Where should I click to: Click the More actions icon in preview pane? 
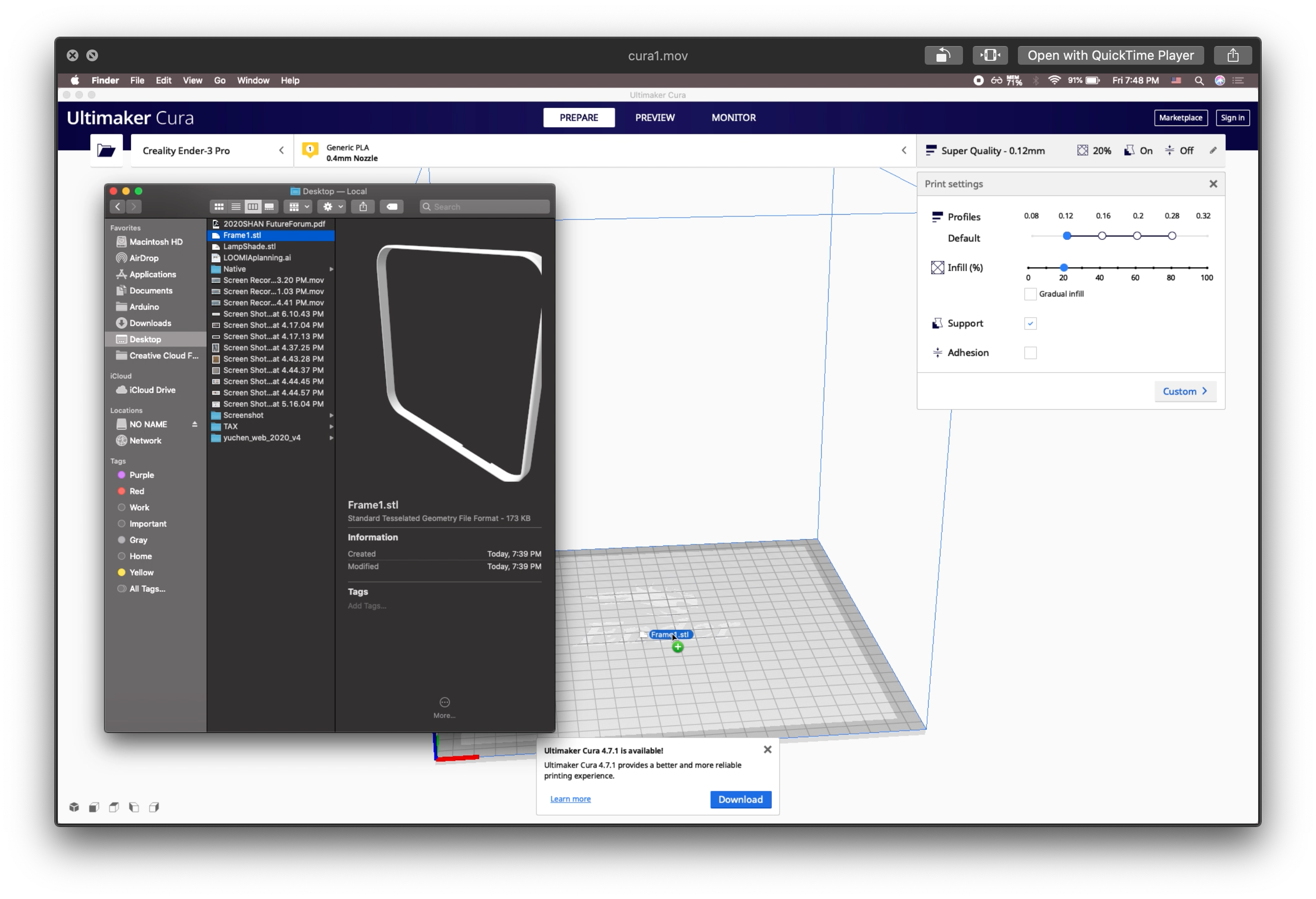445,702
